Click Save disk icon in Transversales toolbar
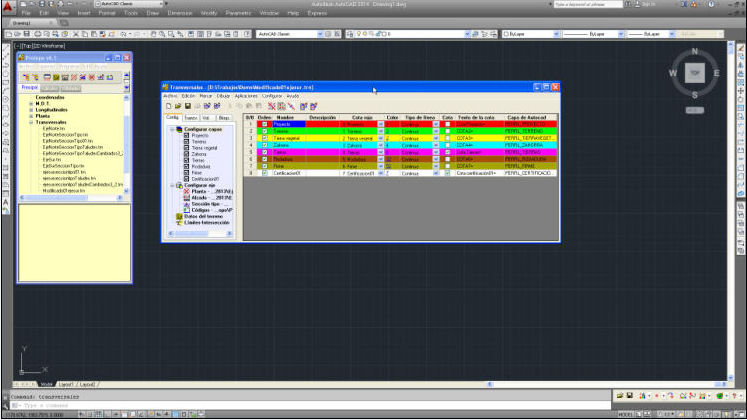 point(188,106)
